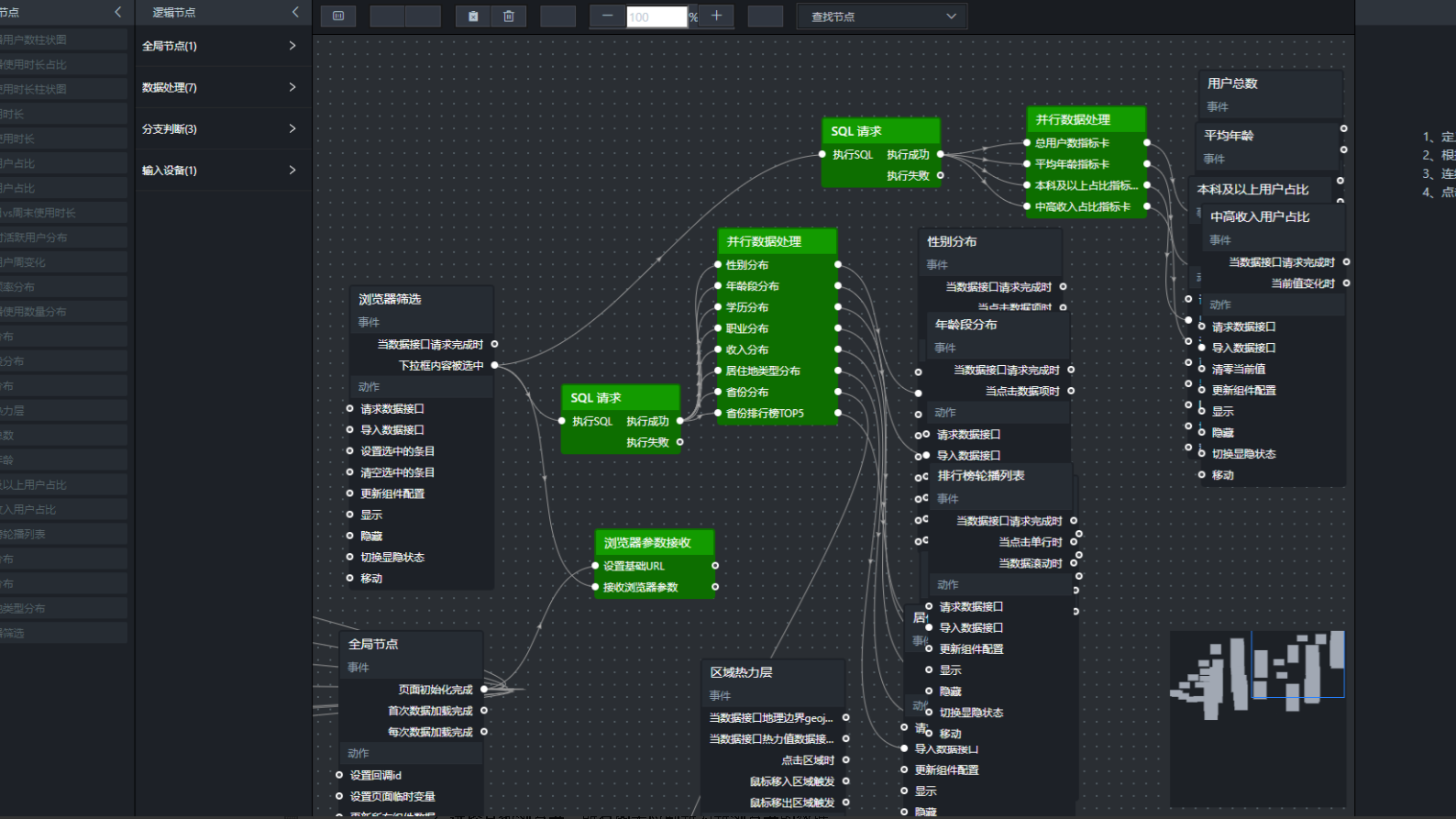Zoom in with the plus button
The image size is (1456, 819).
pyautogui.click(x=716, y=17)
